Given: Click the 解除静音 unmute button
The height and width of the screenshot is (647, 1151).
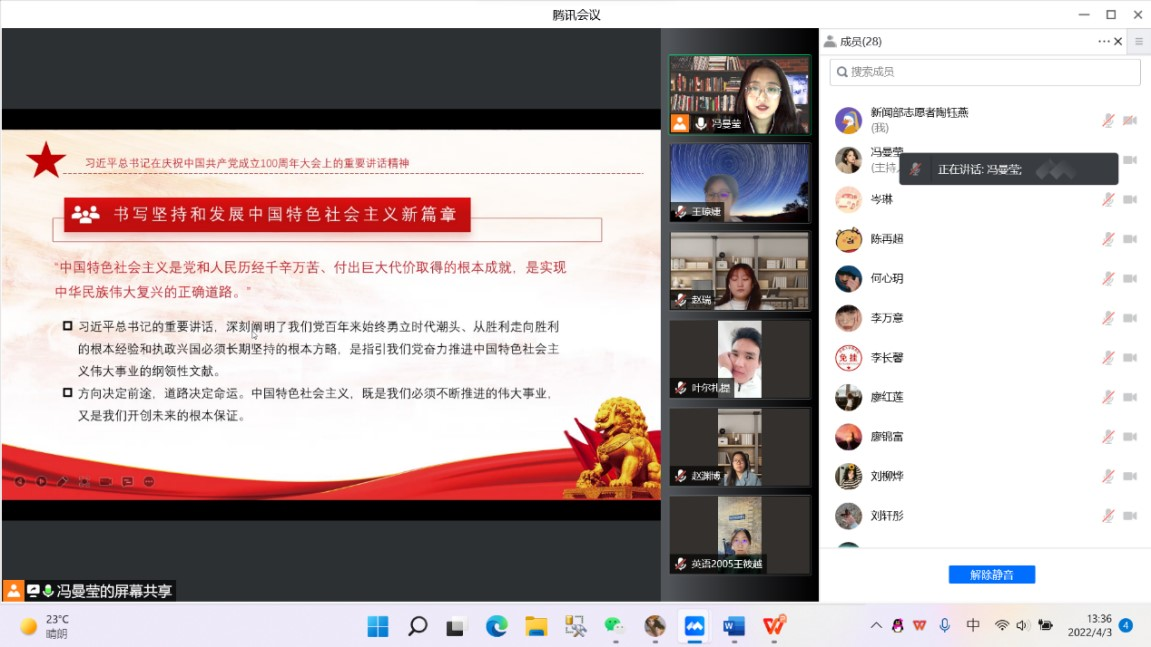Looking at the screenshot, I should pos(991,575).
